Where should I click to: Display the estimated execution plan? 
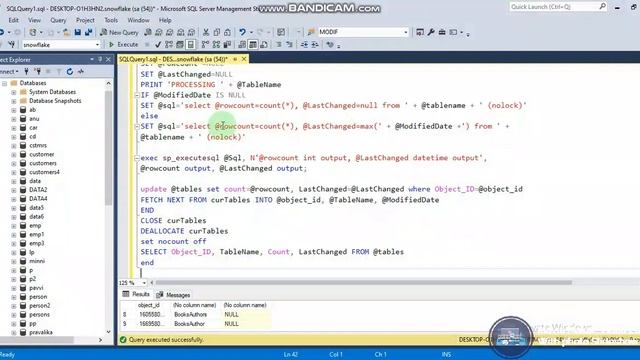169,44
